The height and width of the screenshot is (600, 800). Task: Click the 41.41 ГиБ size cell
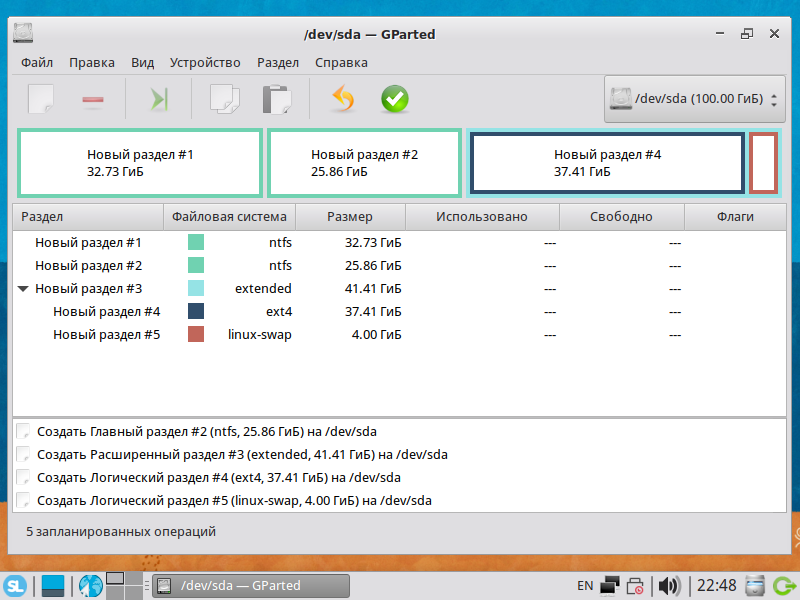(373, 288)
